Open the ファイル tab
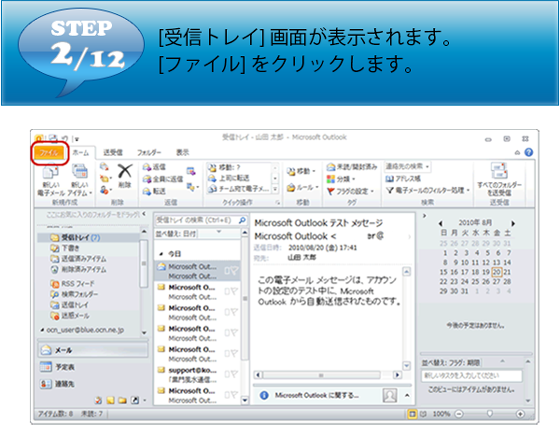Screen dimensions: 560x425 [x=49, y=153]
